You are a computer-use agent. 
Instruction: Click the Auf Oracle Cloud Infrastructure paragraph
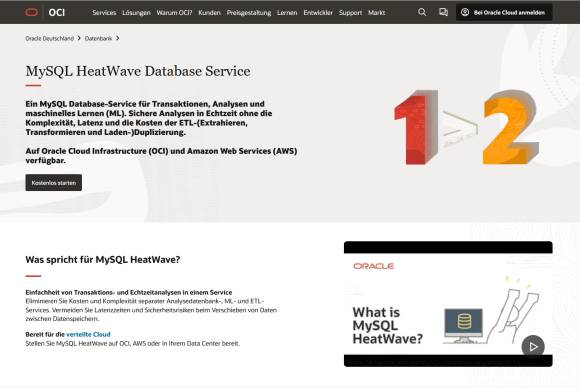click(x=161, y=155)
